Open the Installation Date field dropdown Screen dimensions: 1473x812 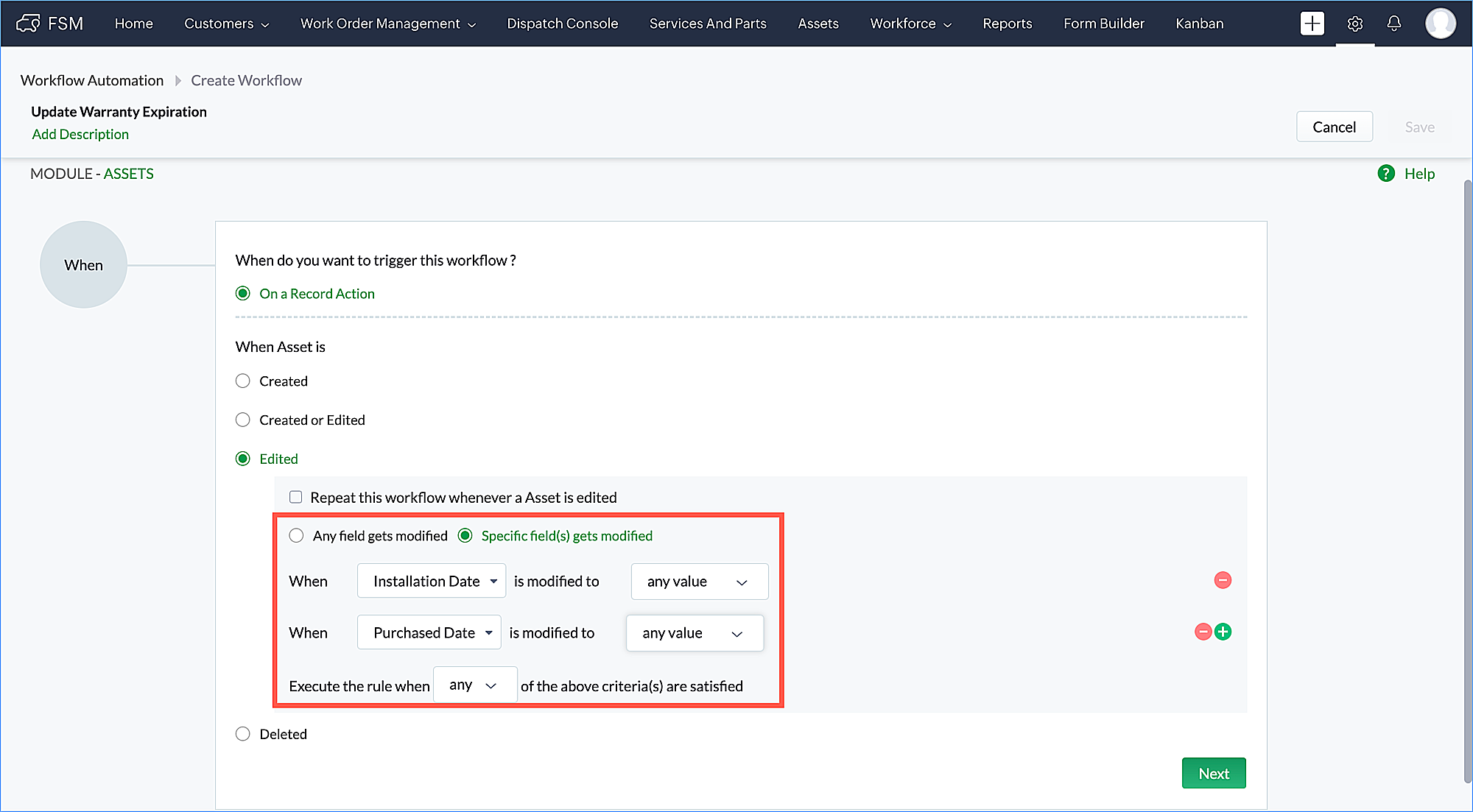pyautogui.click(x=432, y=581)
